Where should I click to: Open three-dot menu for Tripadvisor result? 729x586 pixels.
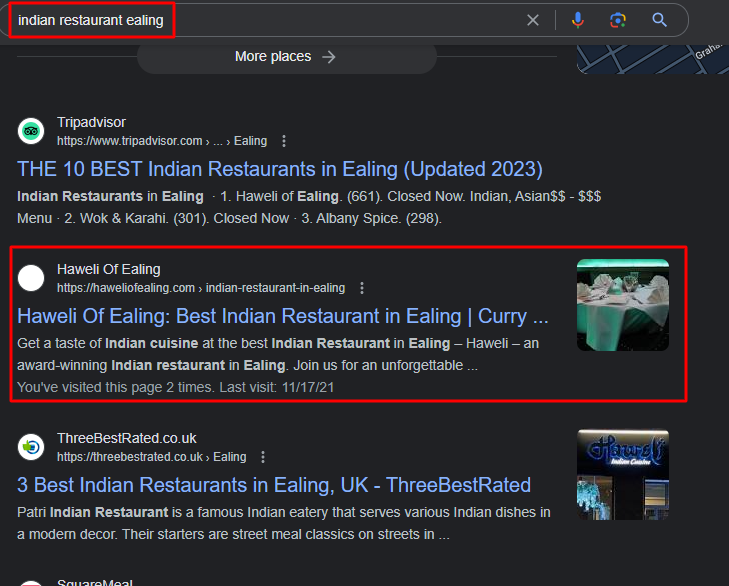pyautogui.click(x=284, y=141)
